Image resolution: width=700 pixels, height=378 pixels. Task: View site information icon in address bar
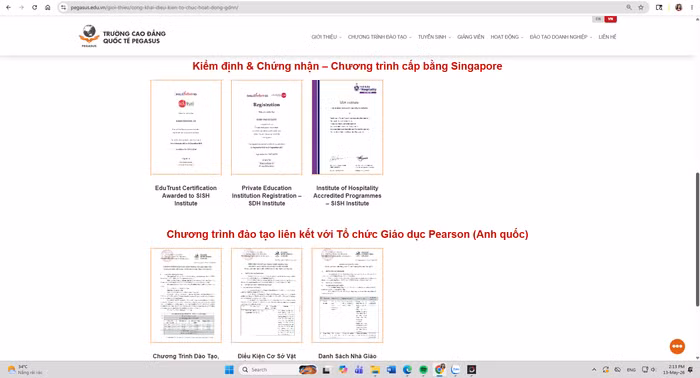pyautogui.click(x=63, y=7)
